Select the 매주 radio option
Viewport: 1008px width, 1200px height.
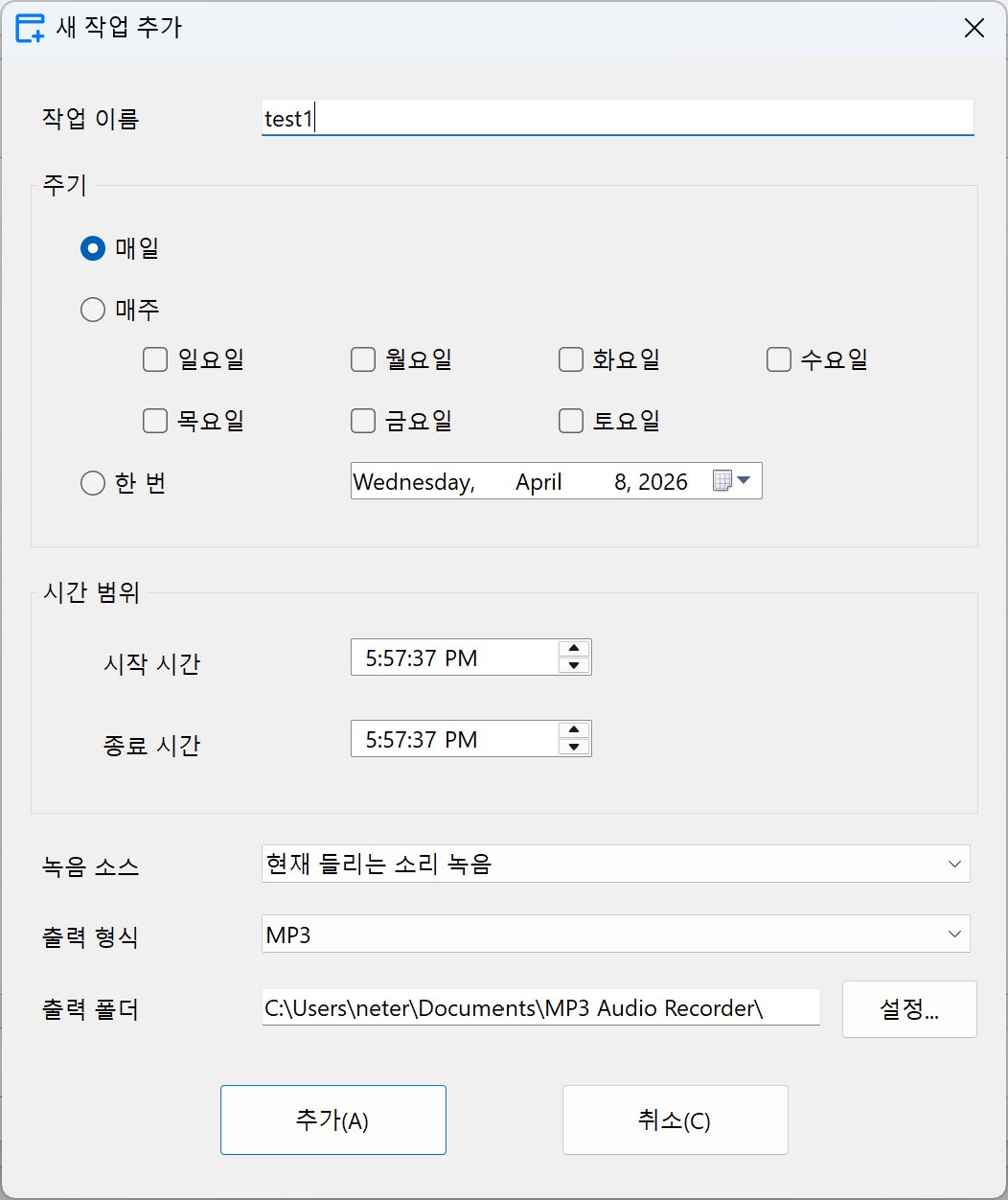tap(93, 310)
